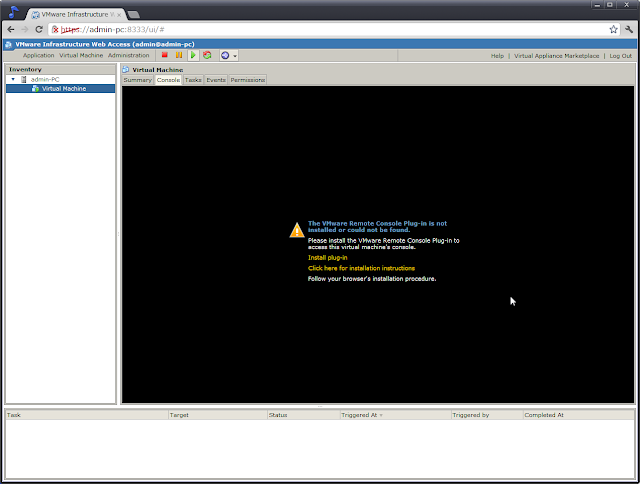Sort tasks by Completed At column
Image resolution: width=640 pixels, height=484 pixels.
tap(579, 415)
